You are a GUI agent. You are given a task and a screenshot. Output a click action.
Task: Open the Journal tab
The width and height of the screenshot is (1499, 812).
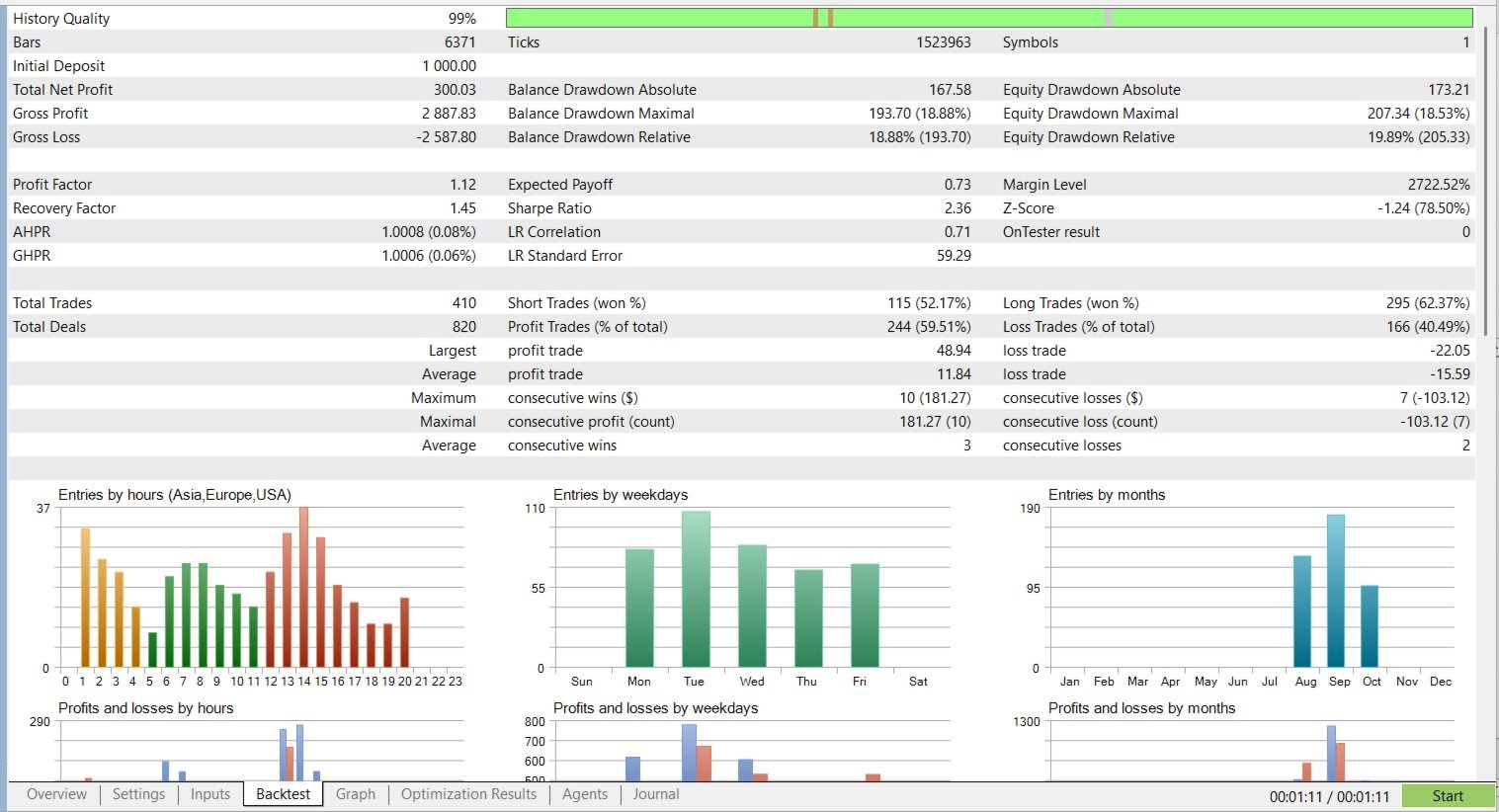(656, 794)
